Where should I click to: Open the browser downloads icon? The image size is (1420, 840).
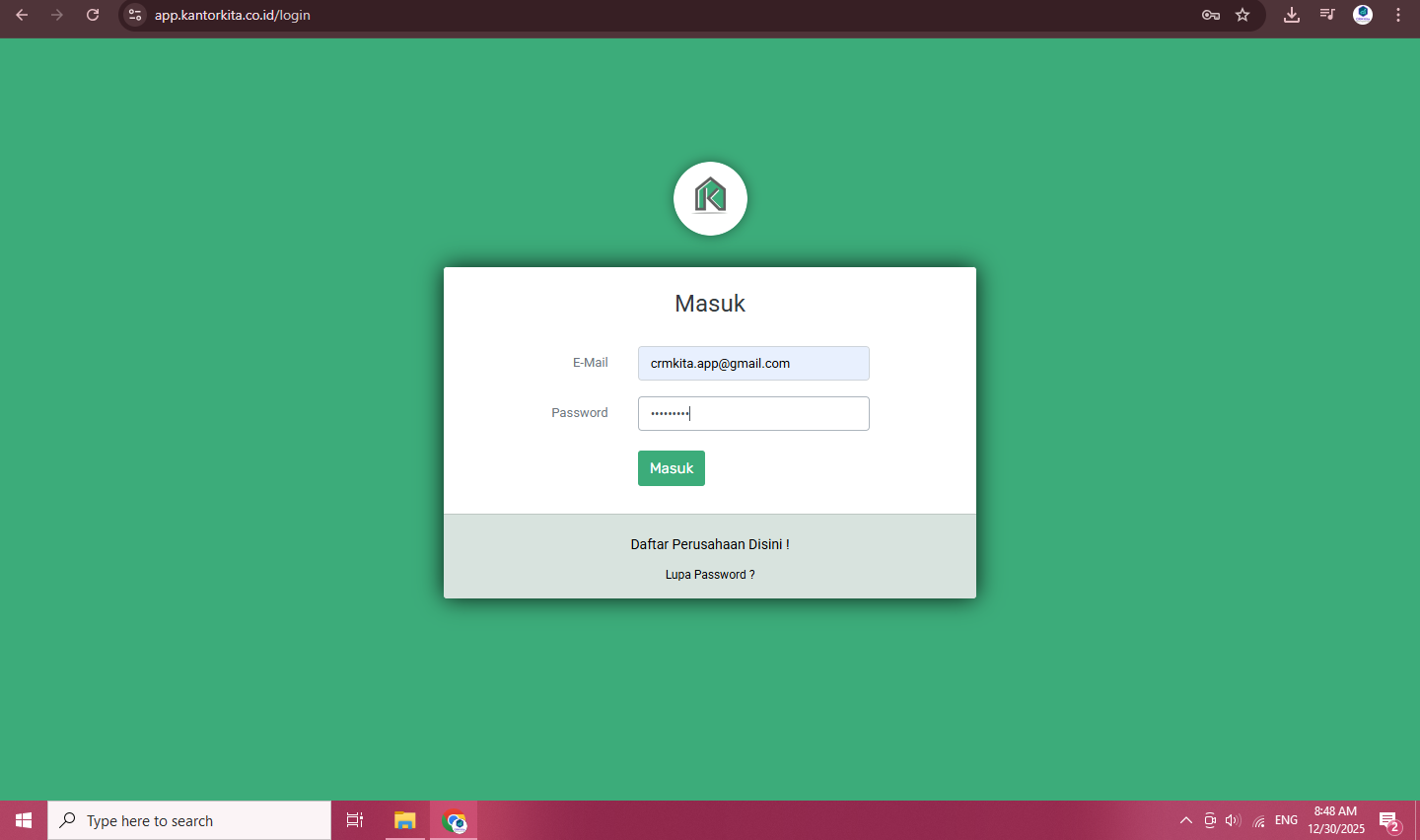tap(1292, 15)
